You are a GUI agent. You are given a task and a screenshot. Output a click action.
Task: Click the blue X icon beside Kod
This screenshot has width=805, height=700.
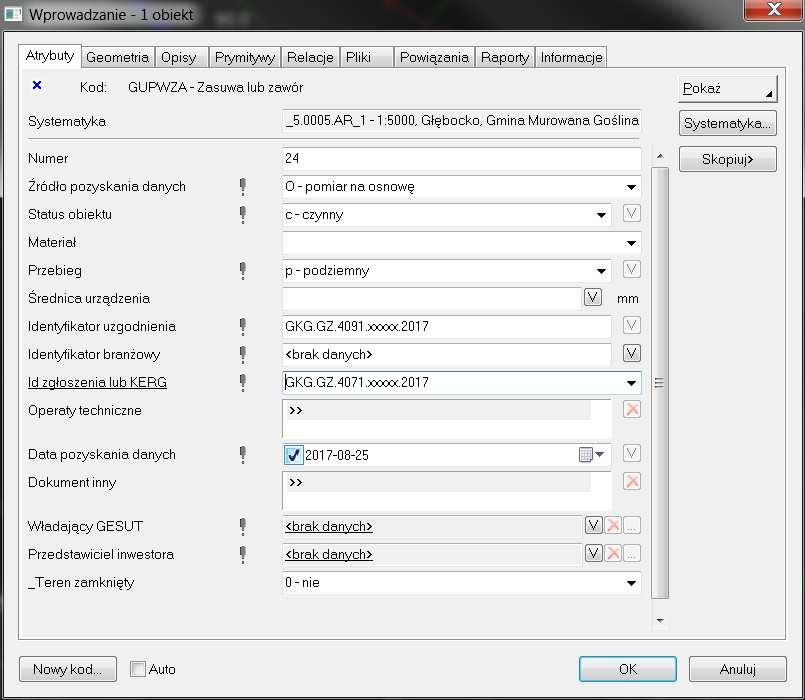tap(37, 85)
